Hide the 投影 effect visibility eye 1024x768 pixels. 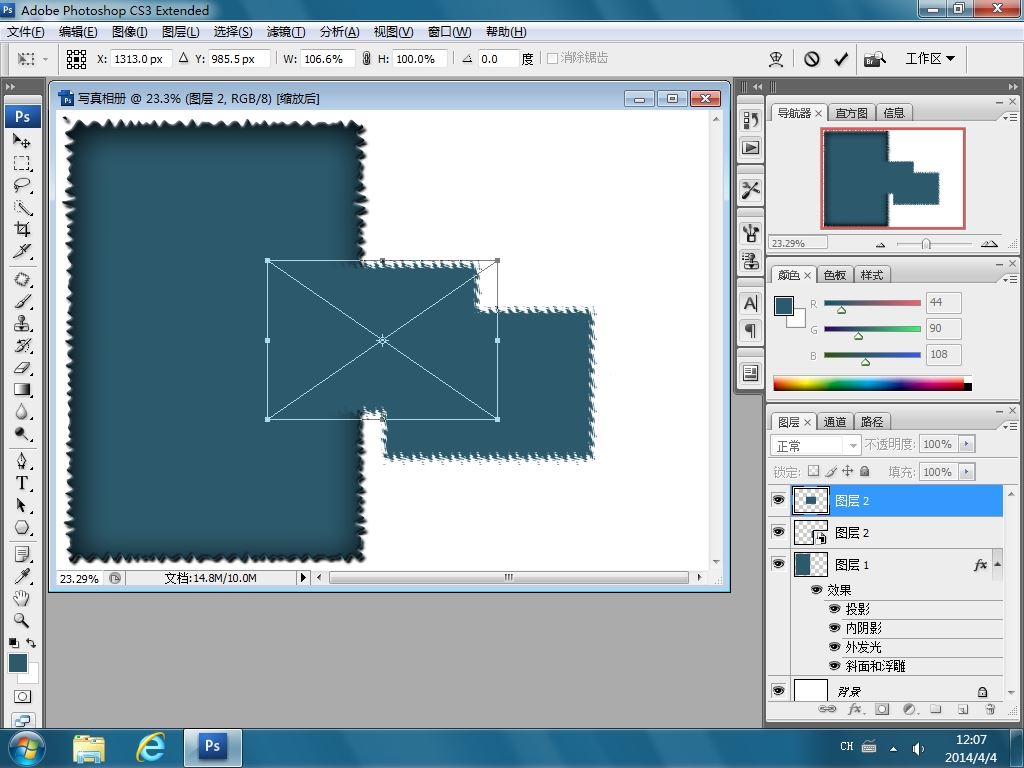pyautogui.click(x=834, y=609)
